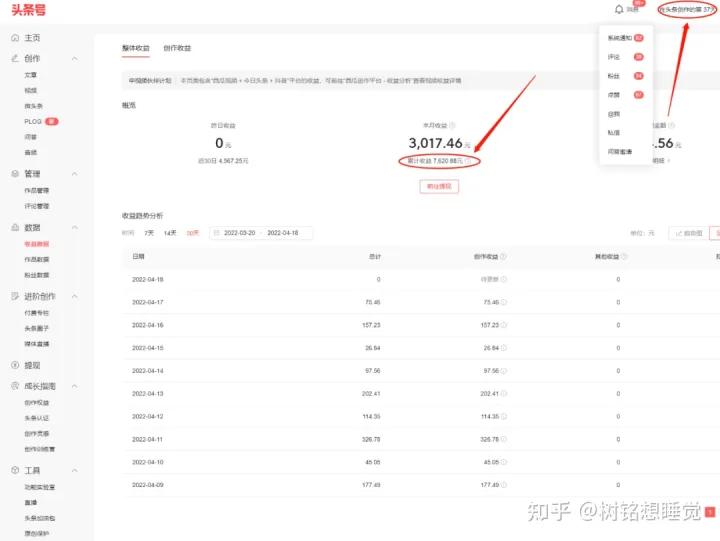720x541 pixels.
Task: Collapse the 成长指南 sidebar section chevron
Action: [x=74, y=386]
